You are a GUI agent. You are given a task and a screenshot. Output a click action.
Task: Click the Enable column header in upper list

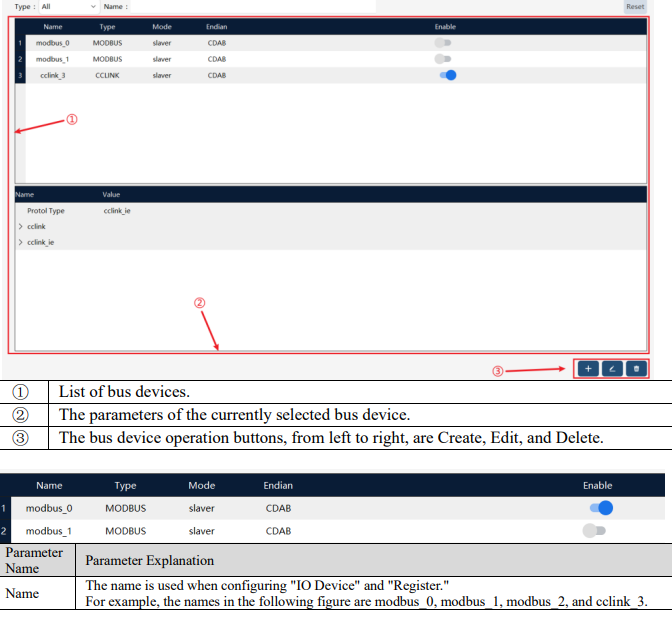[445, 27]
